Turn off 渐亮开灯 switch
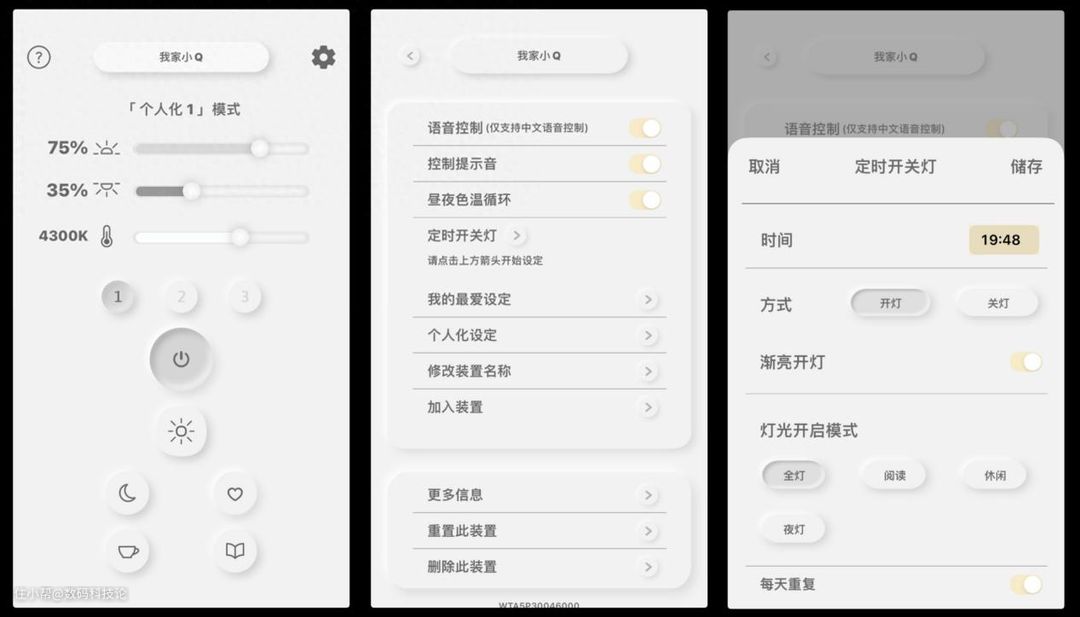This screenshot has height=617, width=1080. coord(1026,362)
